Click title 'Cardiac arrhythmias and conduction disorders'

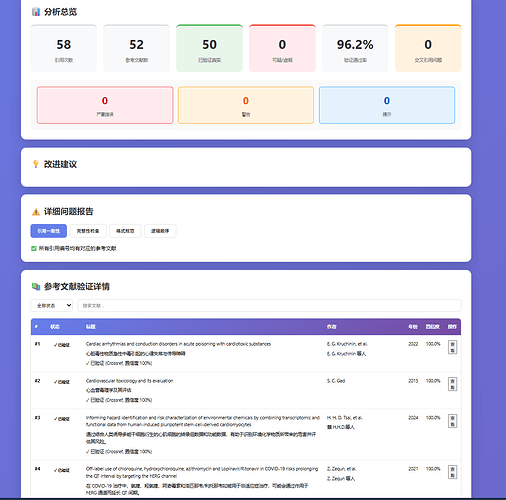(178, 344)
